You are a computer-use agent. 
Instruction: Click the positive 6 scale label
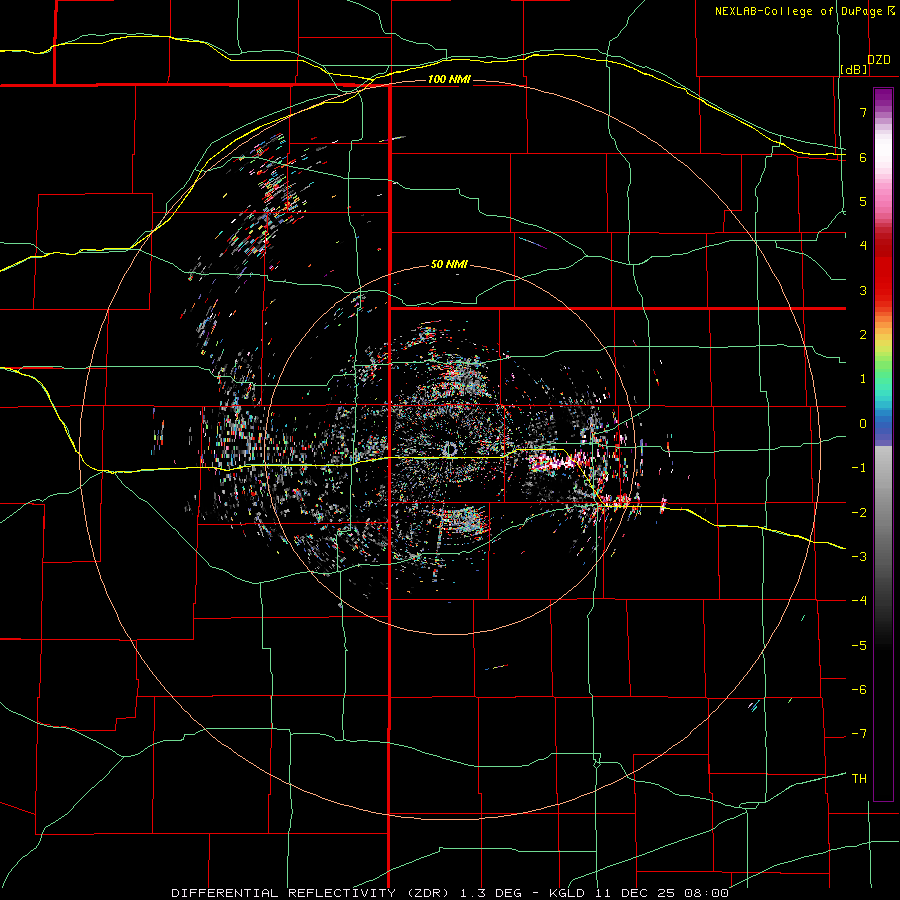(863, 157)
